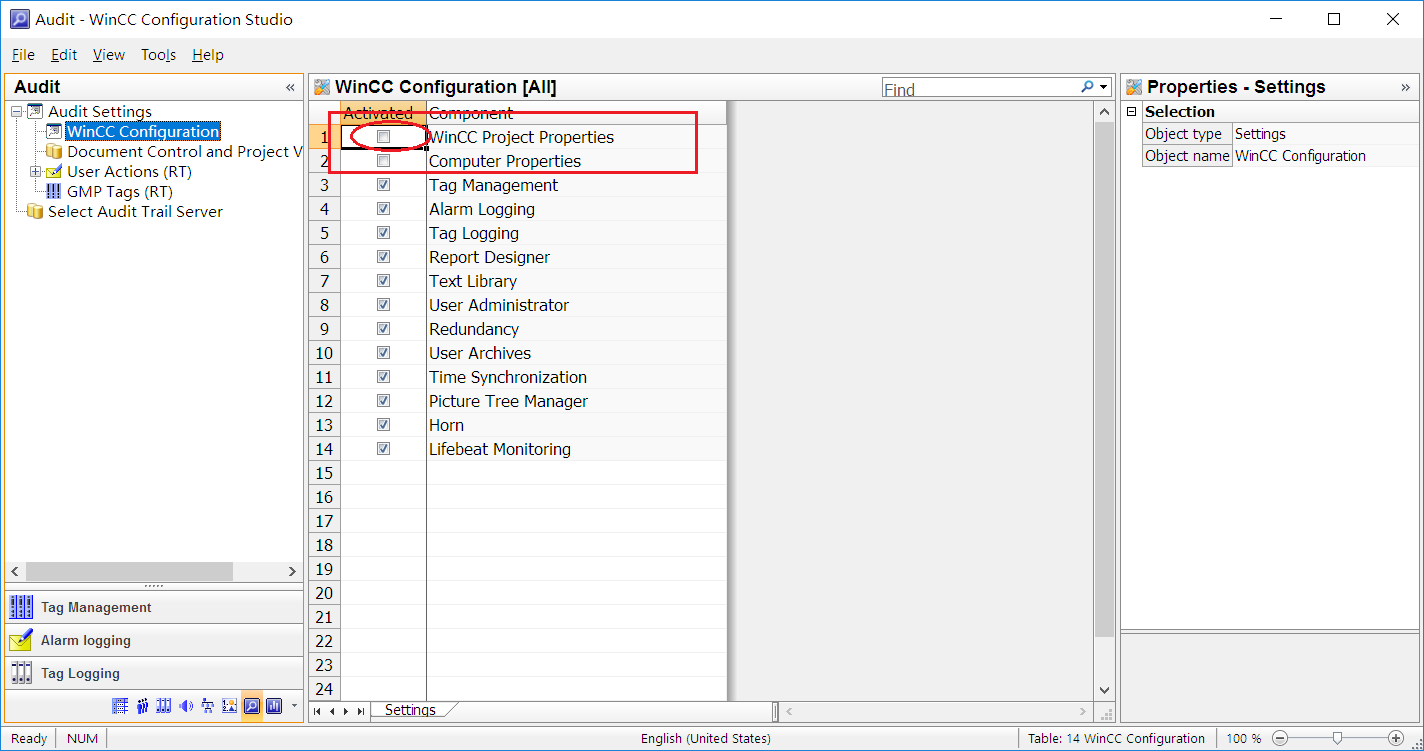
Task: Click the zoom slider handle in status bar
Action: [1337, 738]
